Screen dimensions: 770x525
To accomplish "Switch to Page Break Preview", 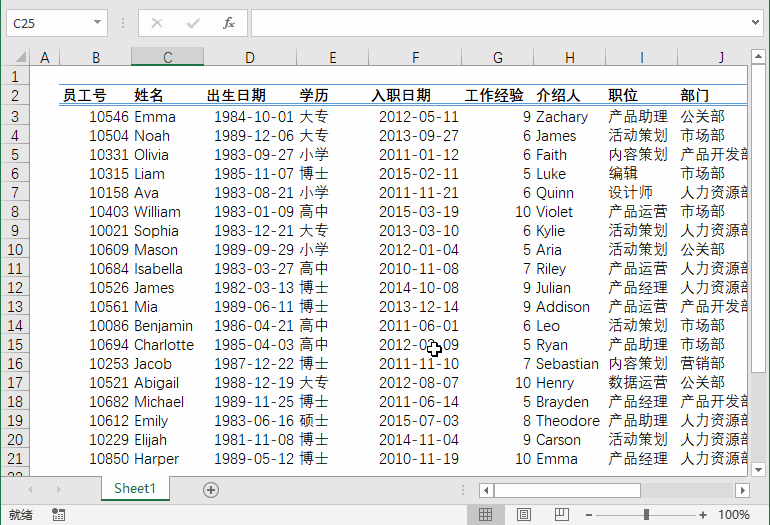I will click(x=561, y=514).
